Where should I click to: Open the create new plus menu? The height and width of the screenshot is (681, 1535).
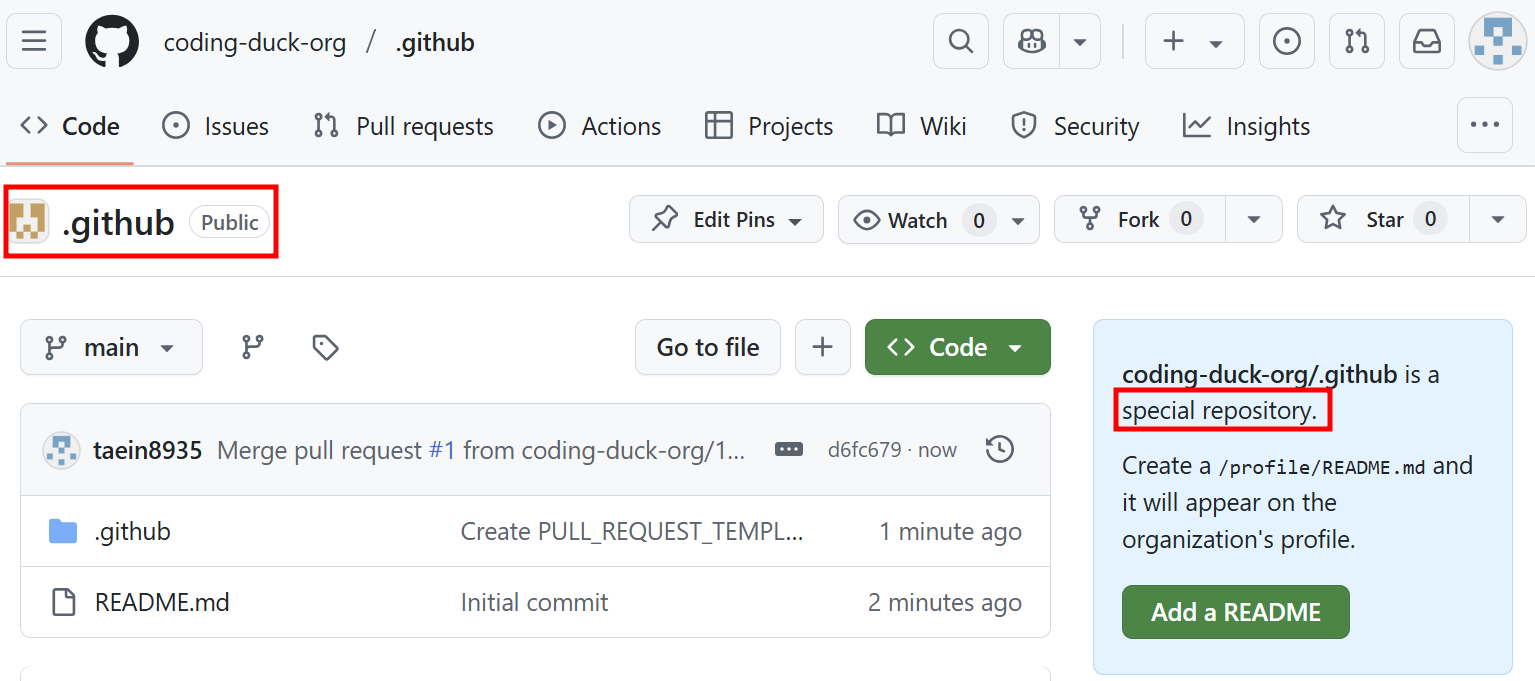(1194, 41)
